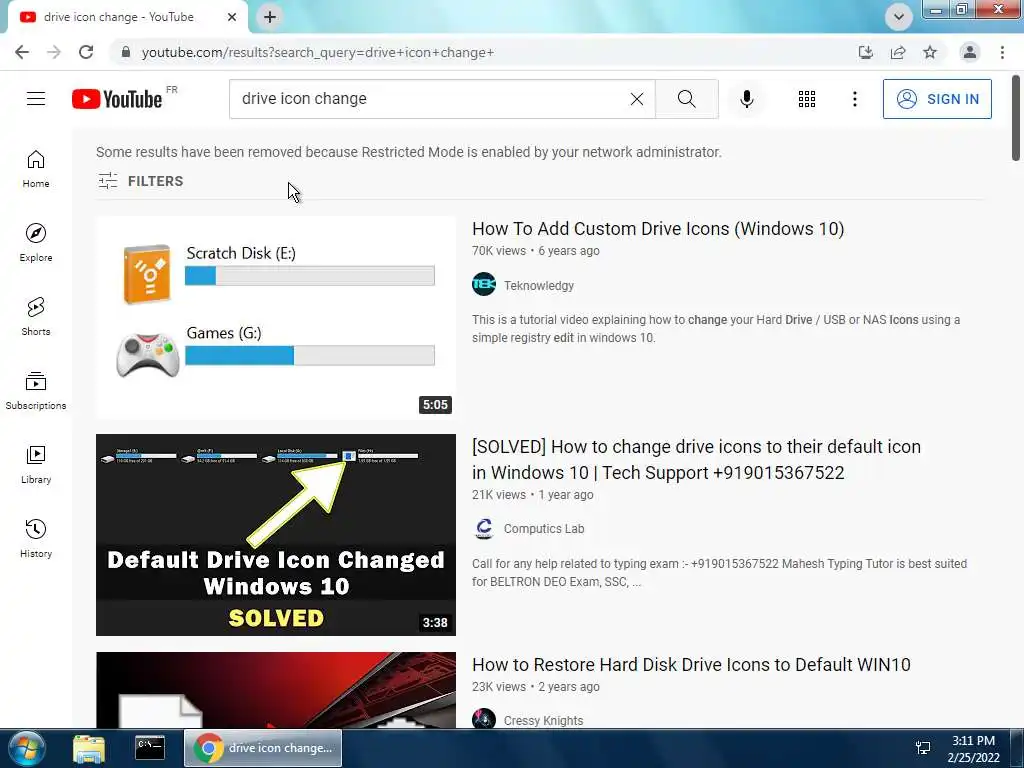Go back with browser back arrow
This screenshot has height=768, width=1024.
coord(22,52)
